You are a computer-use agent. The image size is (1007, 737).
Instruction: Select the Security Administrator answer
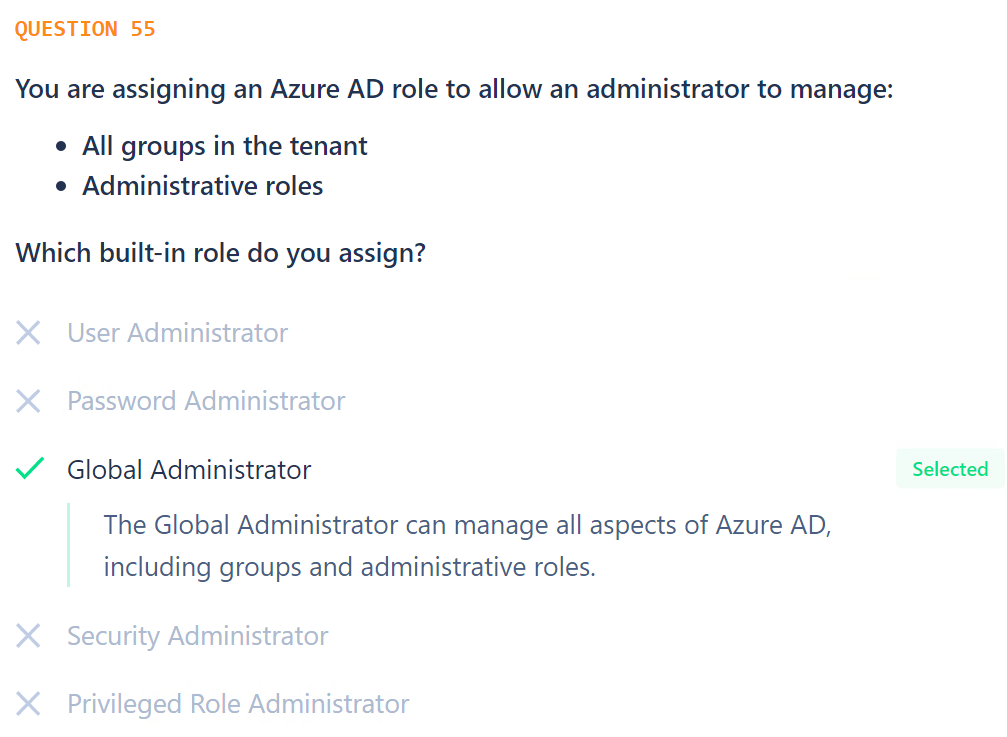coord(198,636)
